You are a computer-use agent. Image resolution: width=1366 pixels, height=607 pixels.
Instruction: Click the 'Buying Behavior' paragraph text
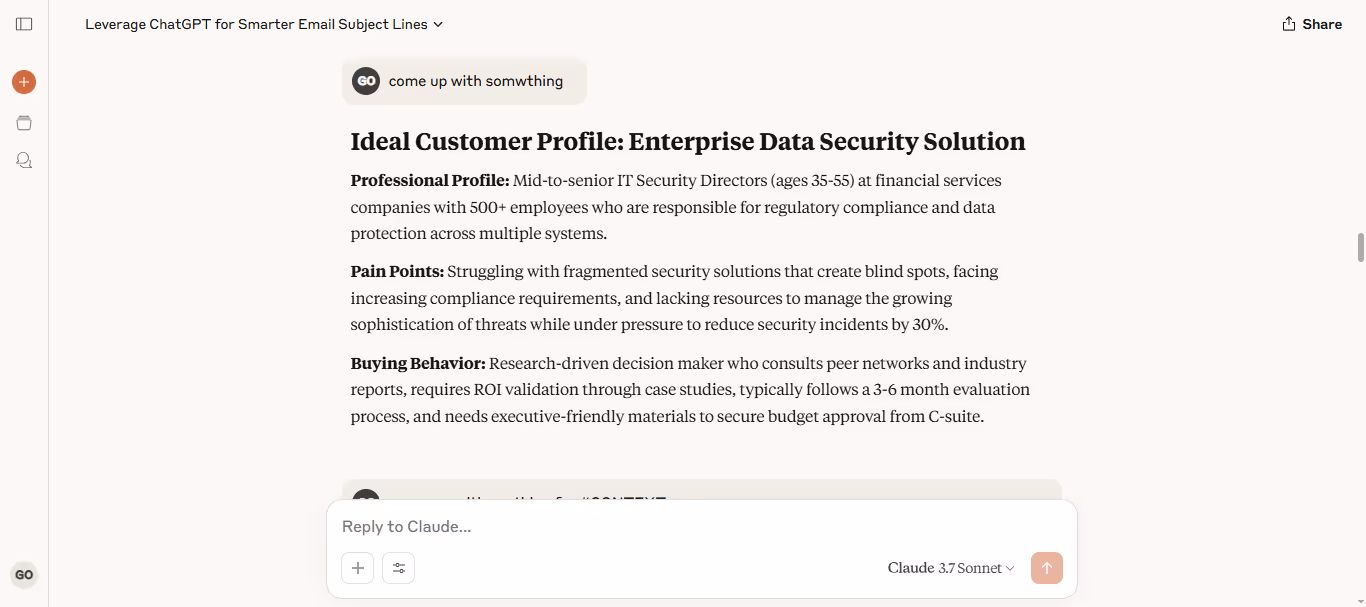(x=690, y=390)
